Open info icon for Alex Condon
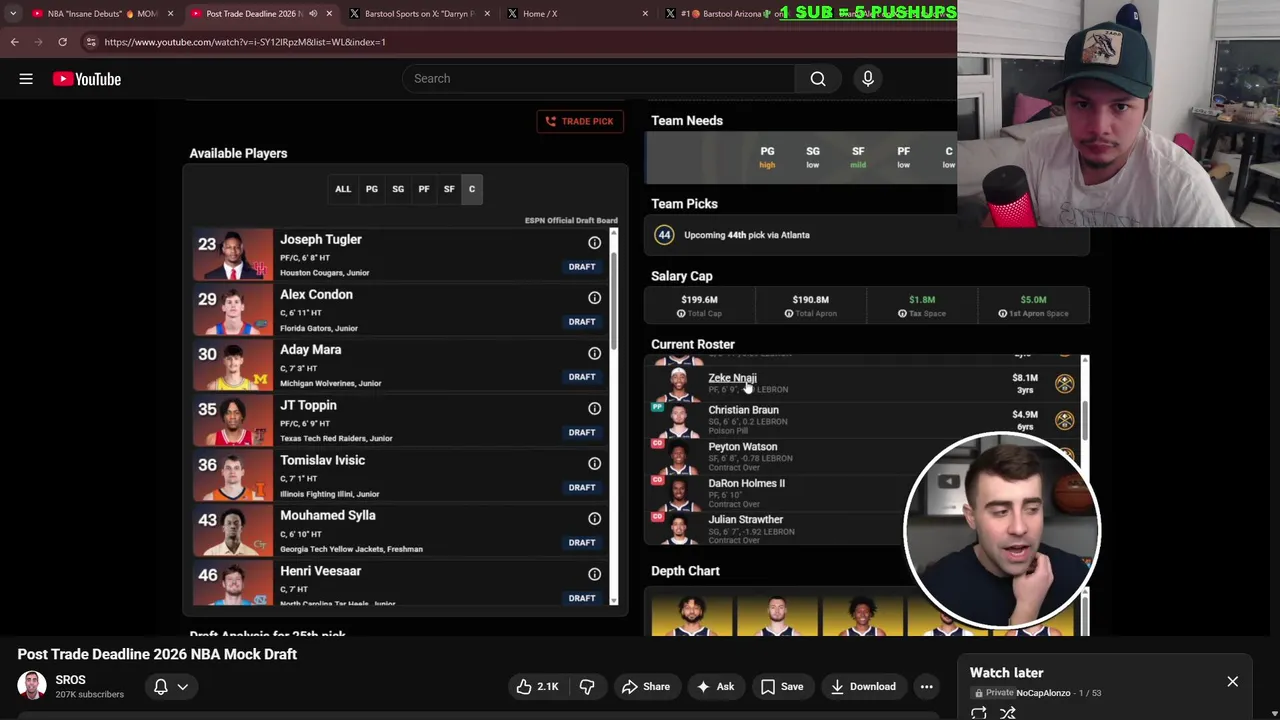1280x720 pixels. tap(594, 298)
